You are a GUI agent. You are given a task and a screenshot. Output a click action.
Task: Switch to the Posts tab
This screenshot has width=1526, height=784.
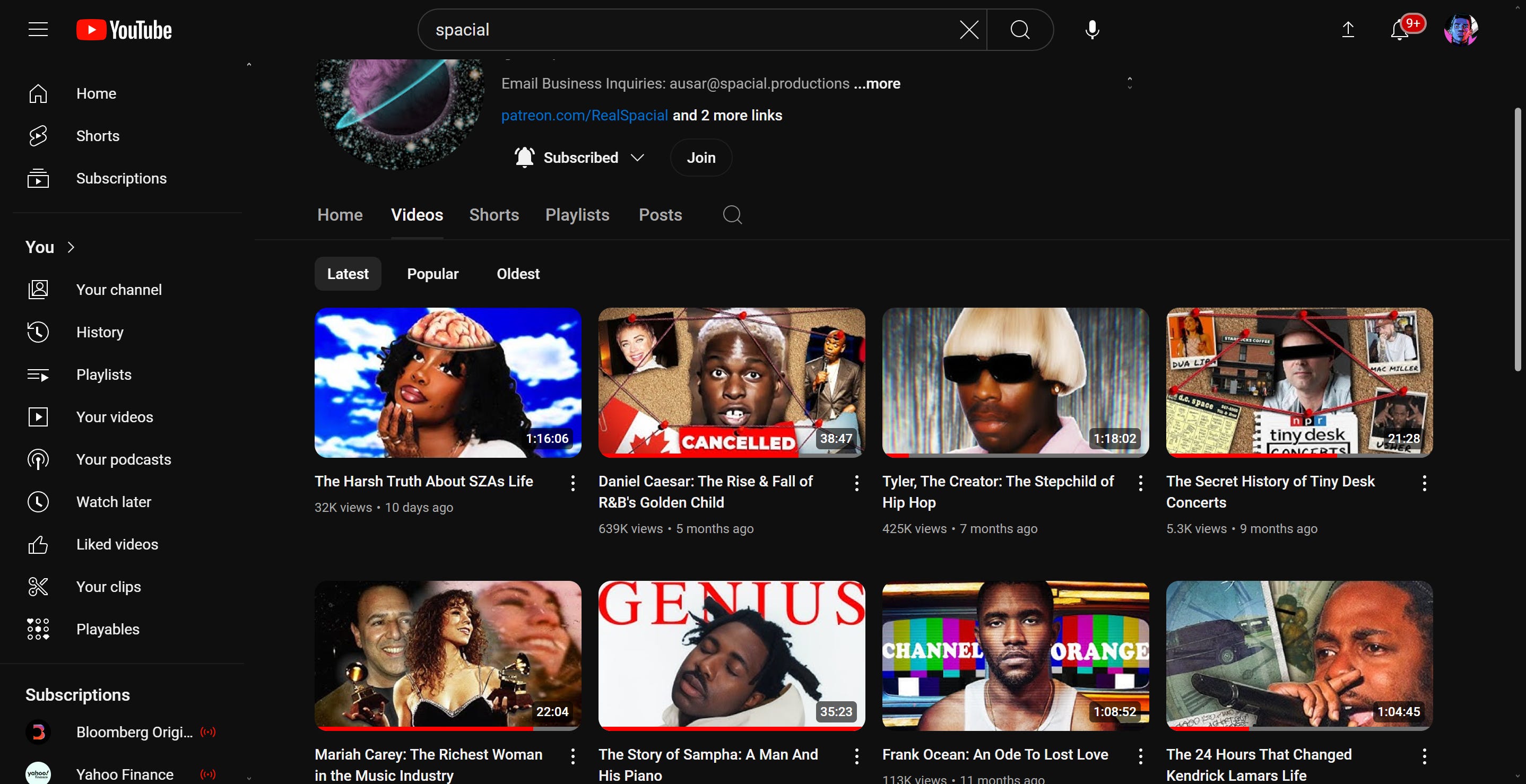pyautogui.click(x=660, y=215)
